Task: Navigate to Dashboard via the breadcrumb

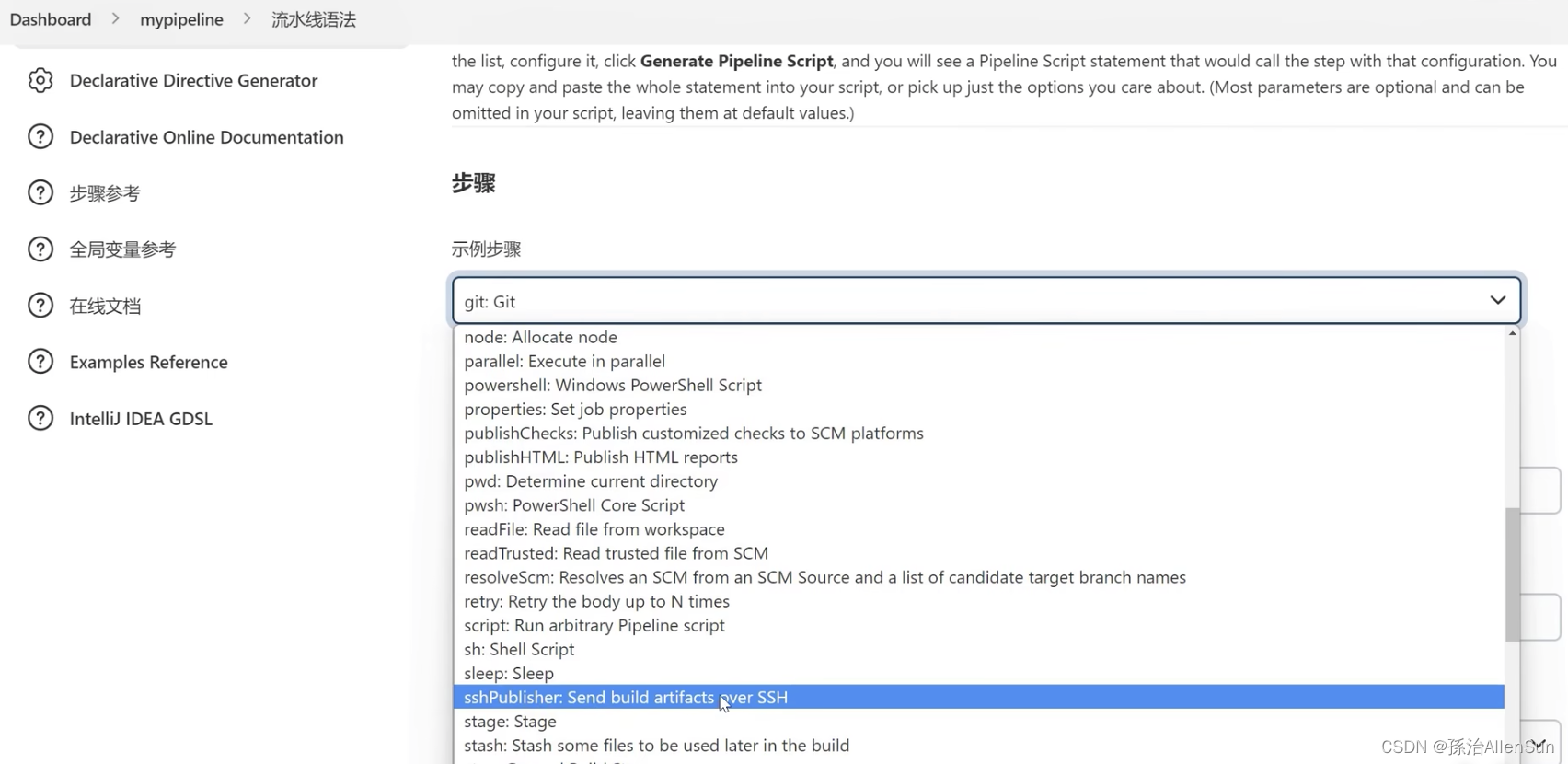Action: (51, 18)
